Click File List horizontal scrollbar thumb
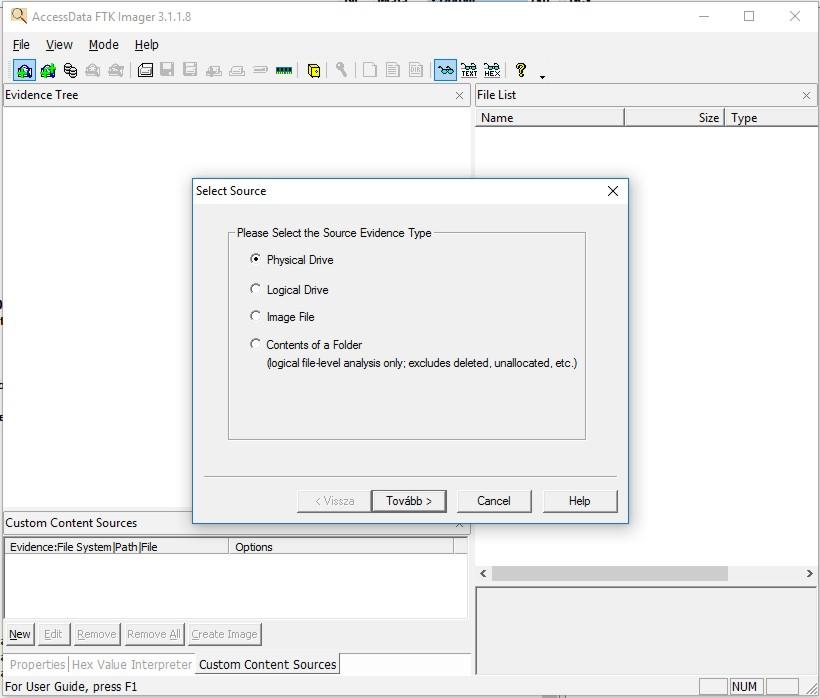The height and width of the screenshot is (698, 820). click(610, 574)
